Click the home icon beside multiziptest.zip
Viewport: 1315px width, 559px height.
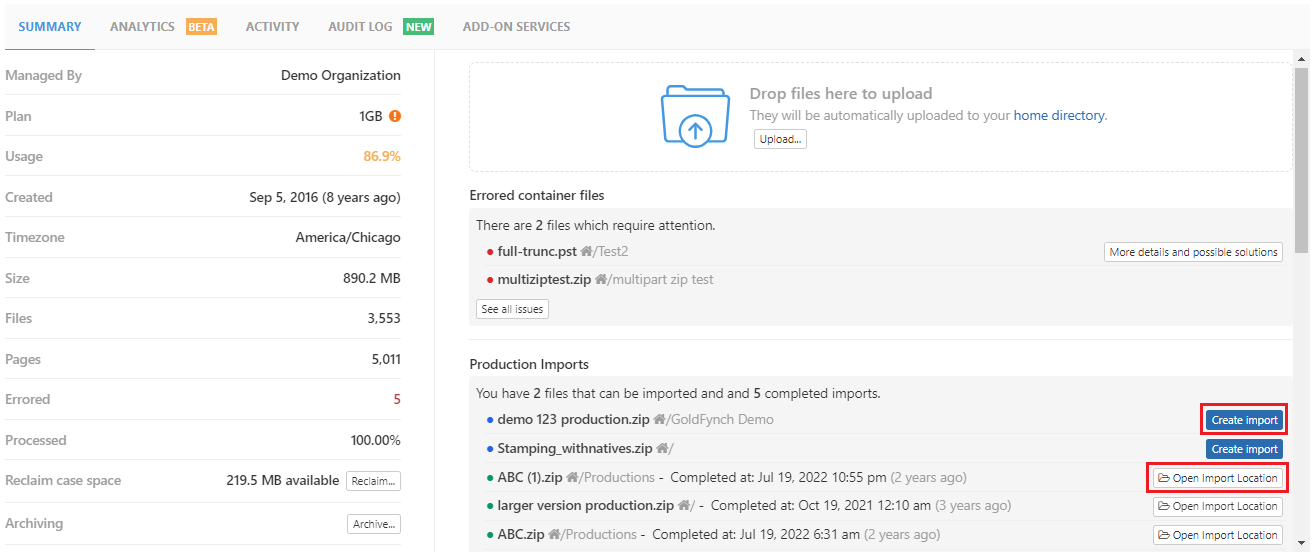[601, 280]
